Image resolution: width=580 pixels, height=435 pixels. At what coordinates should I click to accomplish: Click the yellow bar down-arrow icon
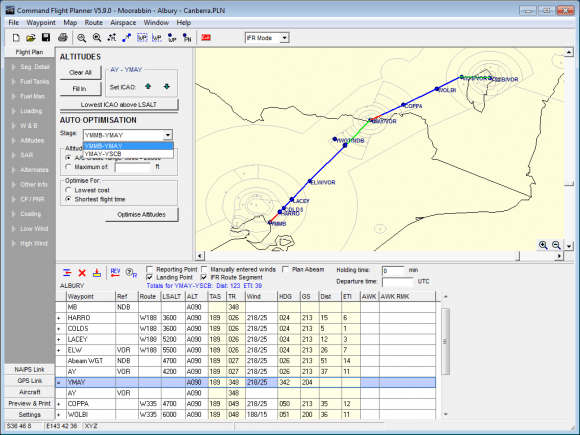97,273
